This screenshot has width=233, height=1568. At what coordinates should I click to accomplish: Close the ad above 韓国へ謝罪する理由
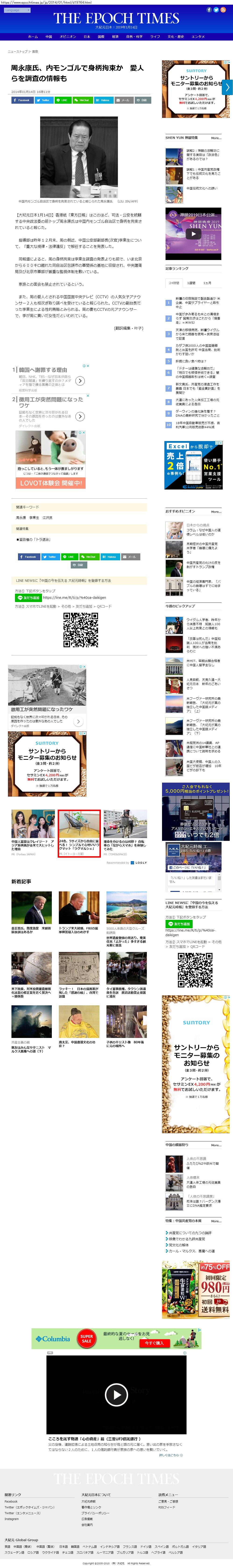(x=87, y=366)
